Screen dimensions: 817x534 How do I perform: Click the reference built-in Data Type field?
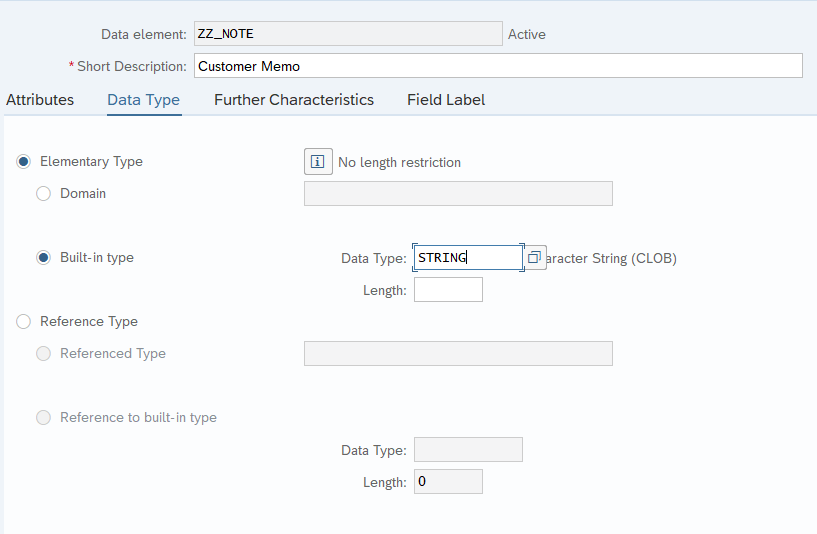tap(468, 450)
